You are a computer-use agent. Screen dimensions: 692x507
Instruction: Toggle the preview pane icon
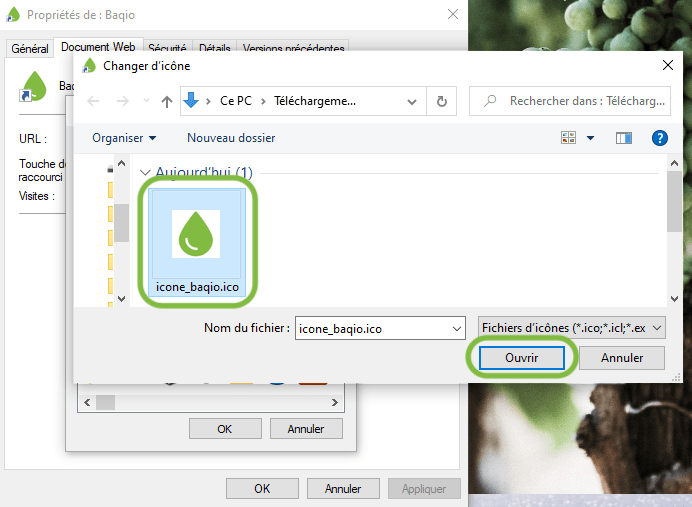click(624, 138)
